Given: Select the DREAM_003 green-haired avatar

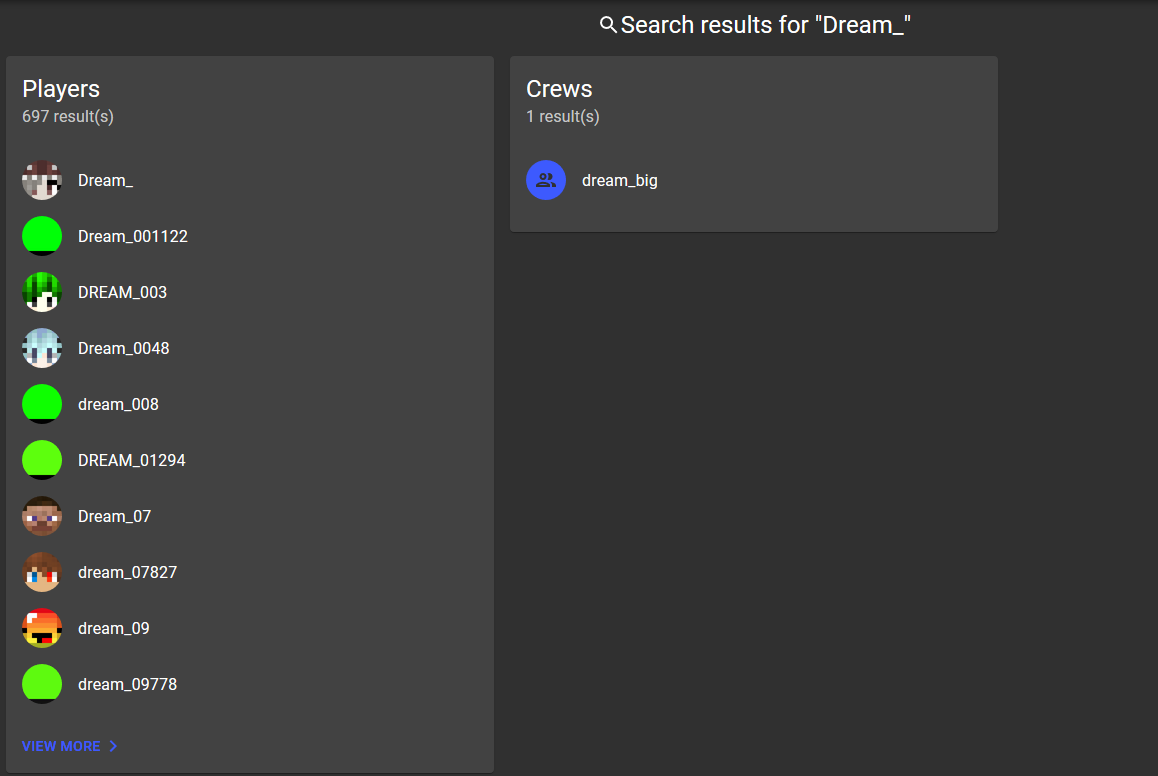Looking at the screenshot, I should [x=42, y=292].
